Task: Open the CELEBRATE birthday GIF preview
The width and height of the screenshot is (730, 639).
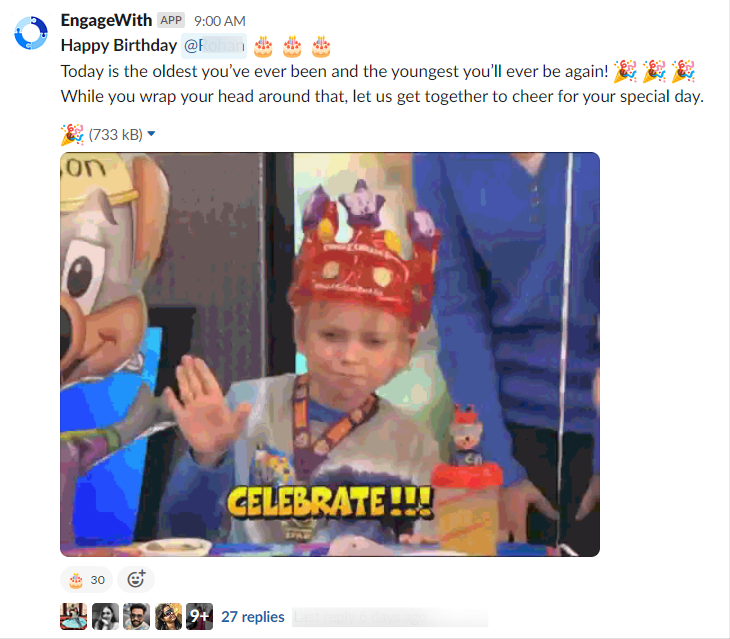Action: click(330, 354)
